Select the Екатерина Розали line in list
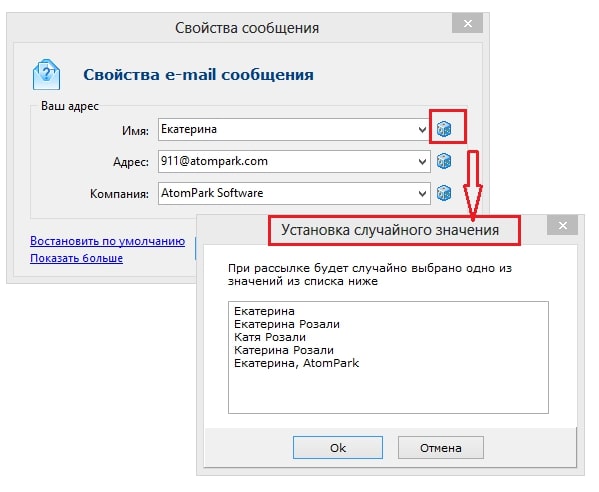This screenshot has height=492, width=599. 287,324
